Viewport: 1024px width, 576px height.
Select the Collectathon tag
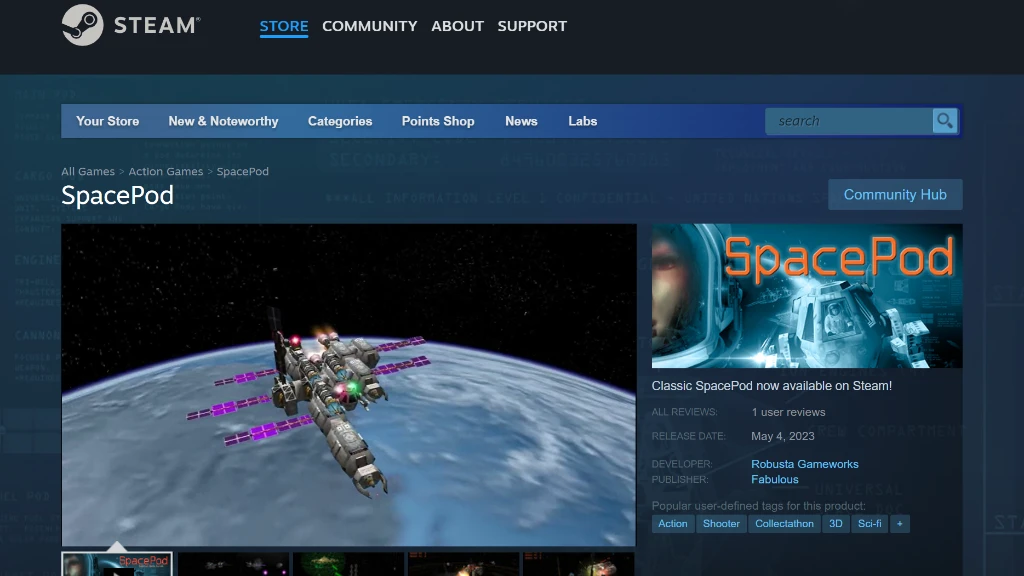pos(784,523)
